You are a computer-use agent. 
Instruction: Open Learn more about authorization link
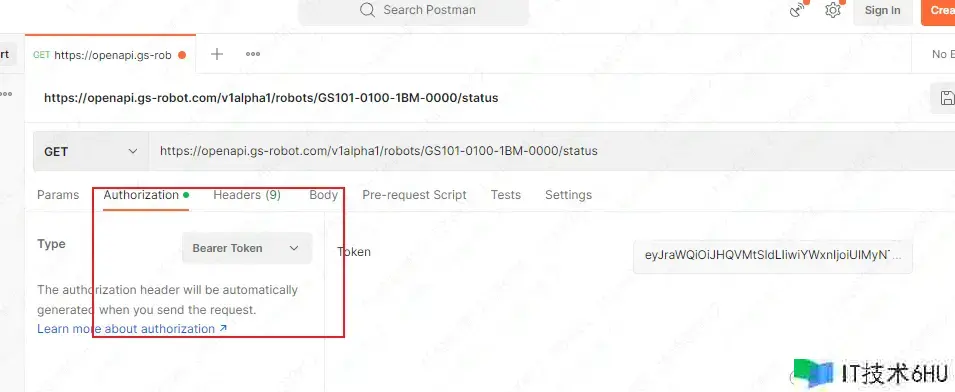[x=132, y=329]
